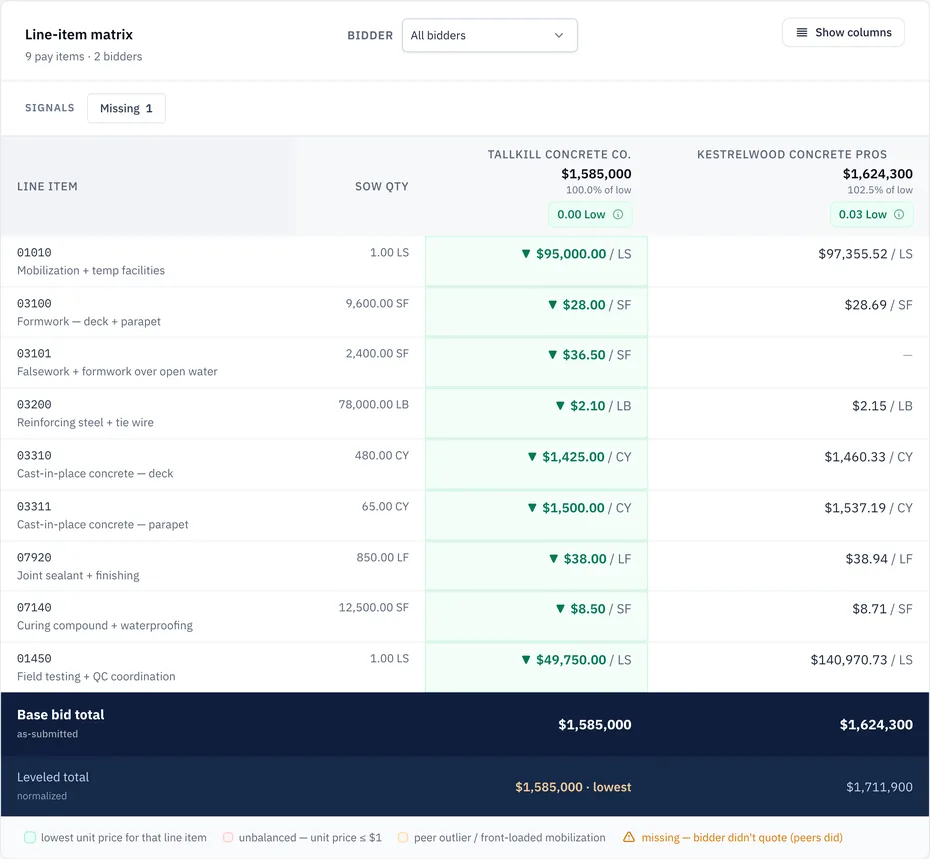Click low-price triangle icon for $1,425.00 / CY

tap(532, 457)
